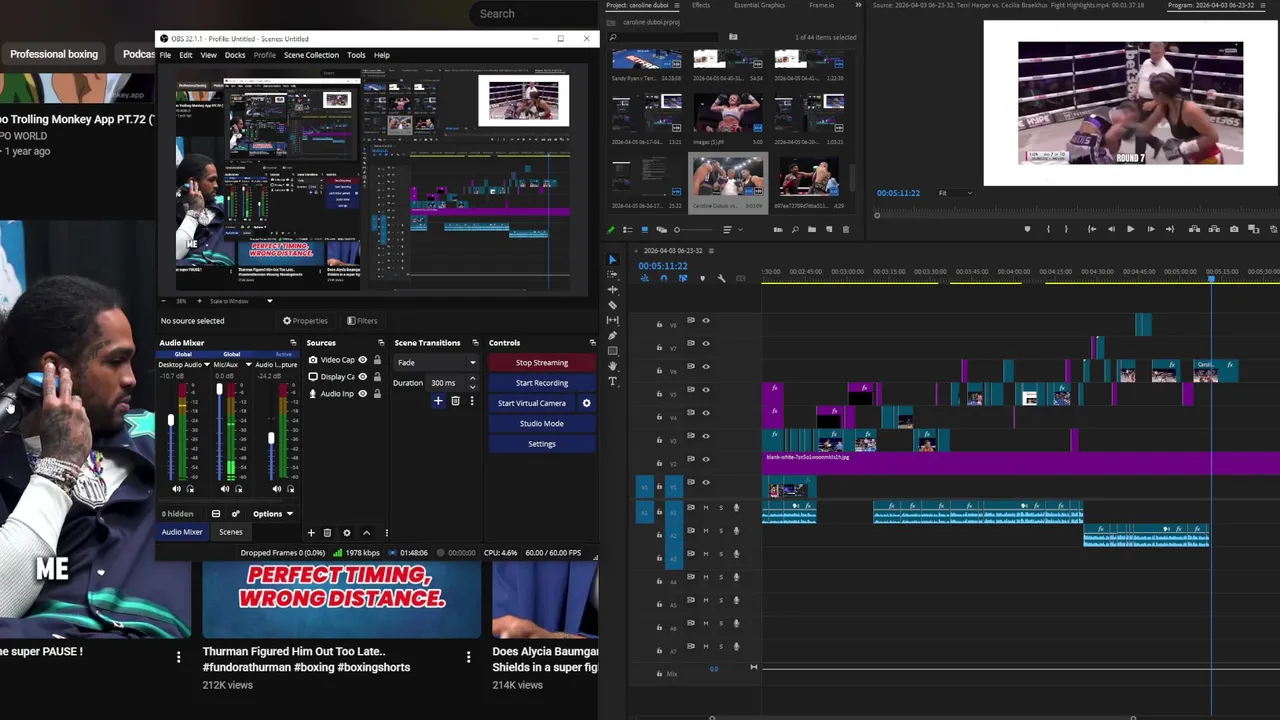Image resolution: width=1280 pixels, height=720 pixels.
Task: Step forward one frame in Program monitor
Action: coord(1151,229)
